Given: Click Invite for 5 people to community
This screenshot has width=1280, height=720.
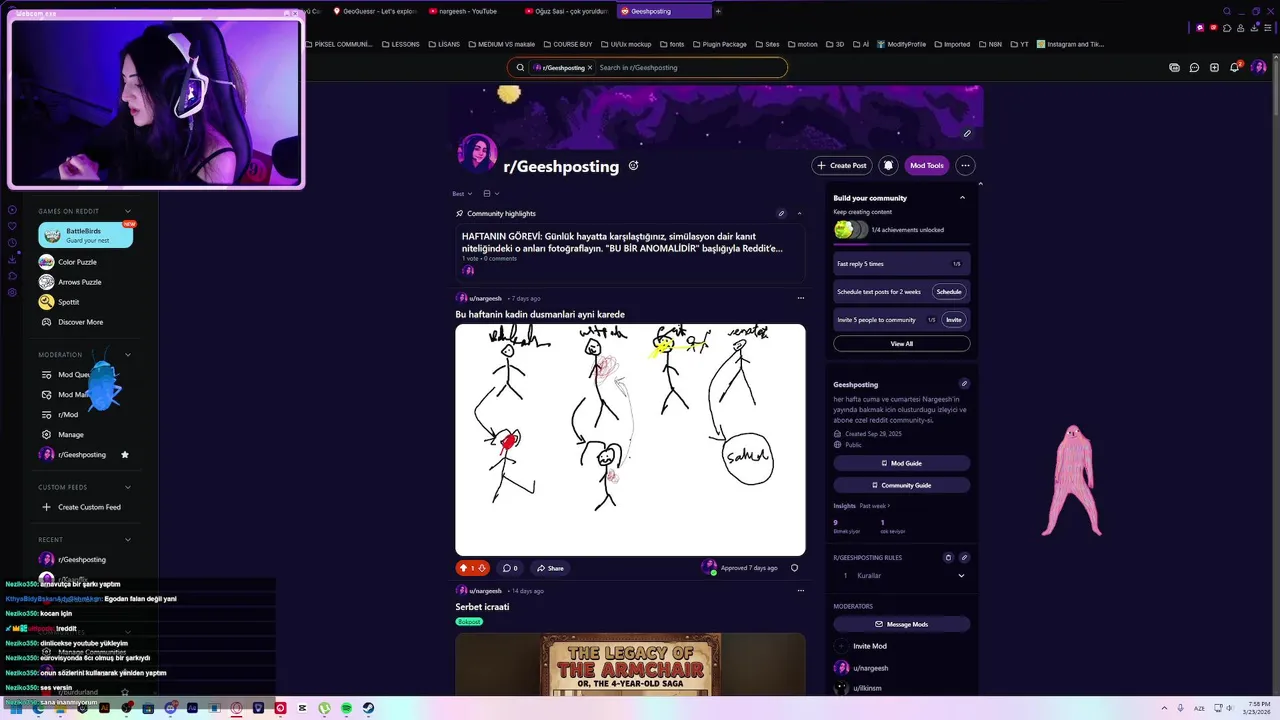Looking at the screenshot, I should click(x=954, y=320).
